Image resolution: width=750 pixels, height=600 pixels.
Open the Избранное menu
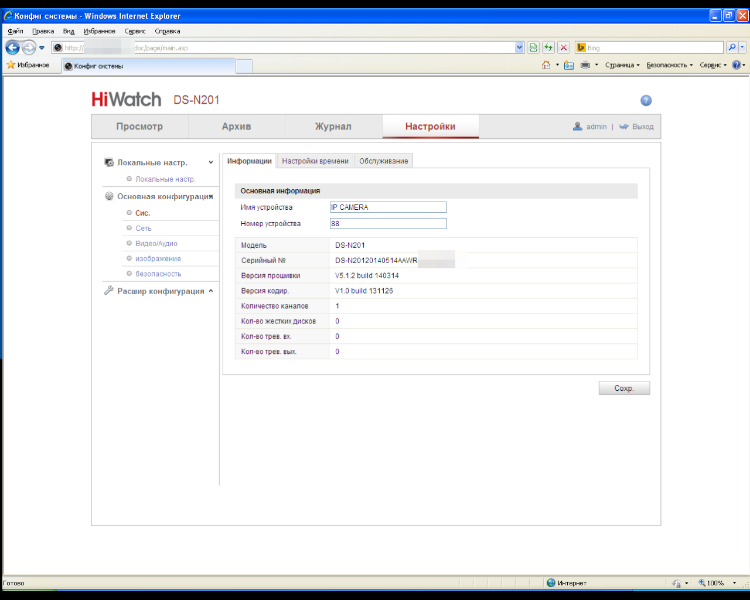click(99, 31)
